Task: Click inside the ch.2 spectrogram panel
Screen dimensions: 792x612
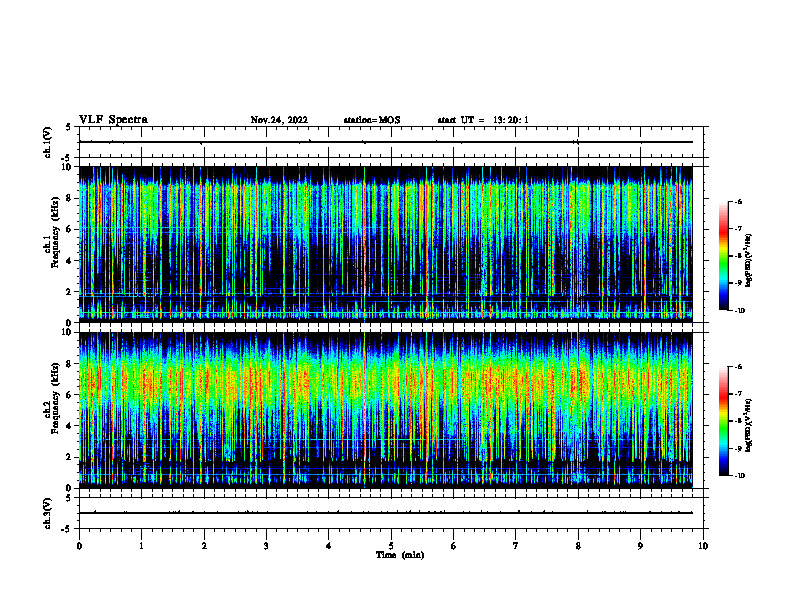Action: pyautogui.click(x=386, y=410)
